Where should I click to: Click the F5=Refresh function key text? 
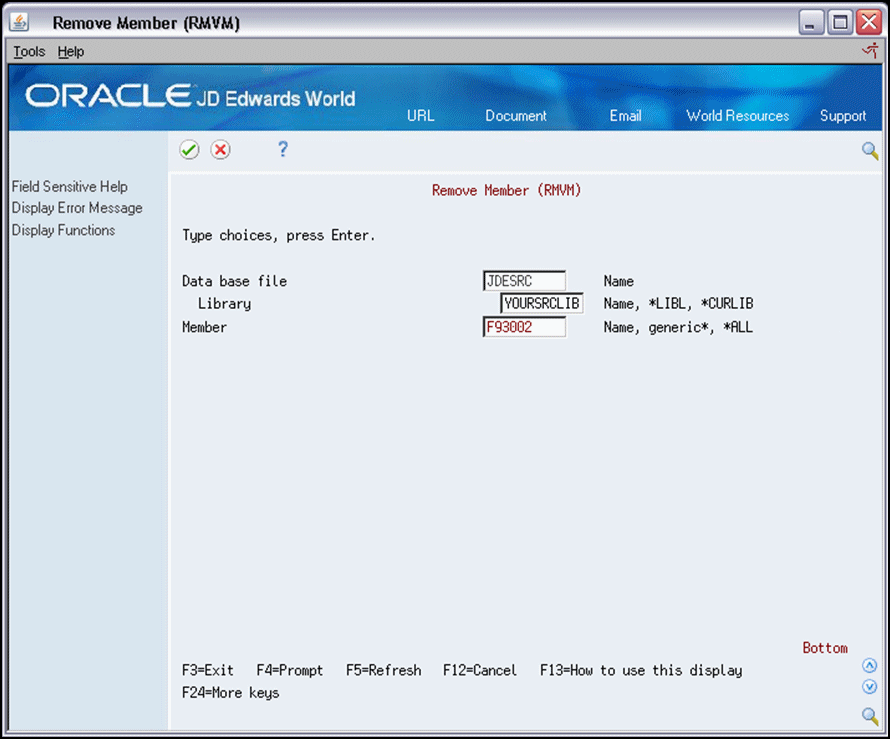(x=384, y=670)
